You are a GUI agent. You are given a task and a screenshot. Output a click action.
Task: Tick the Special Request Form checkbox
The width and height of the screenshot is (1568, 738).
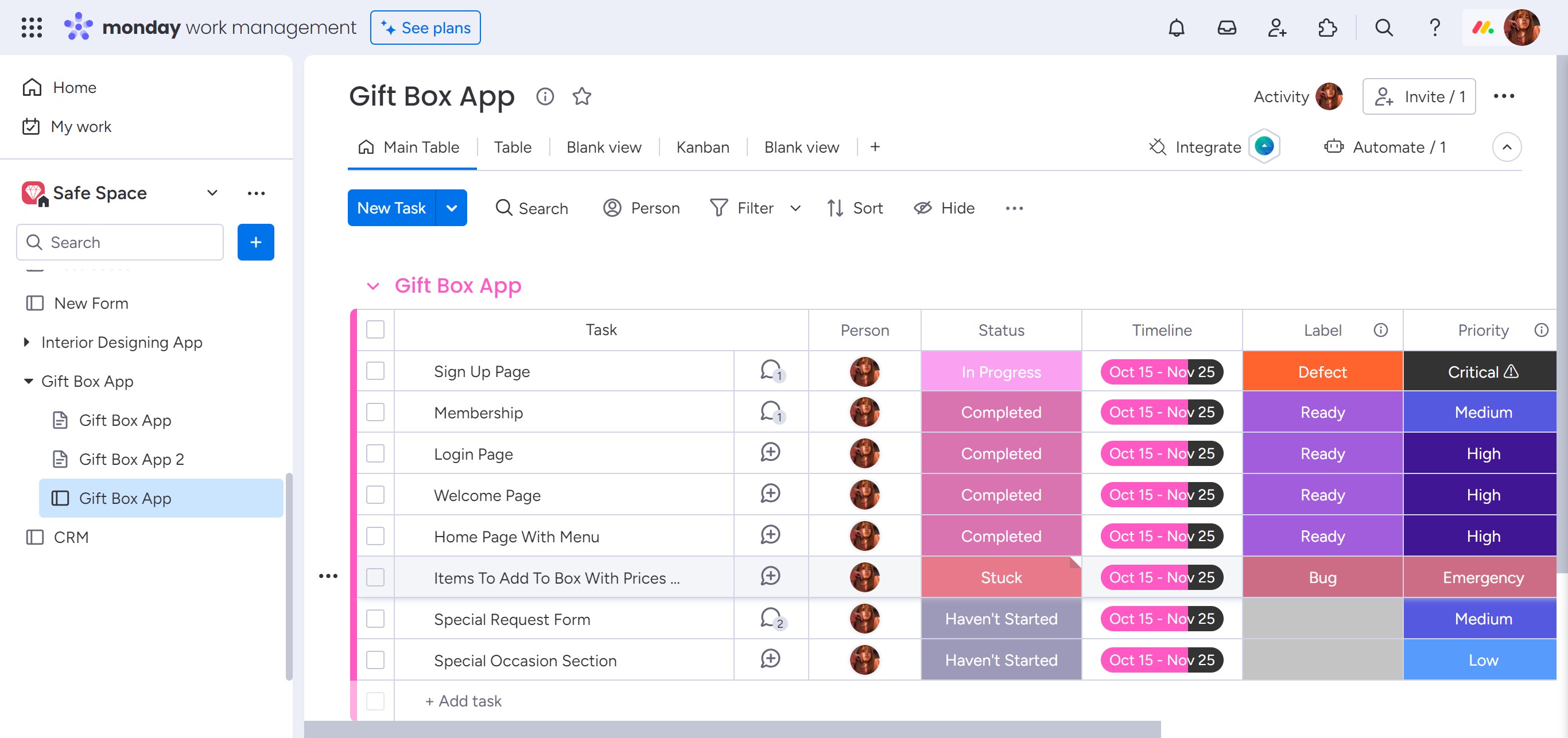click(375, 619)
